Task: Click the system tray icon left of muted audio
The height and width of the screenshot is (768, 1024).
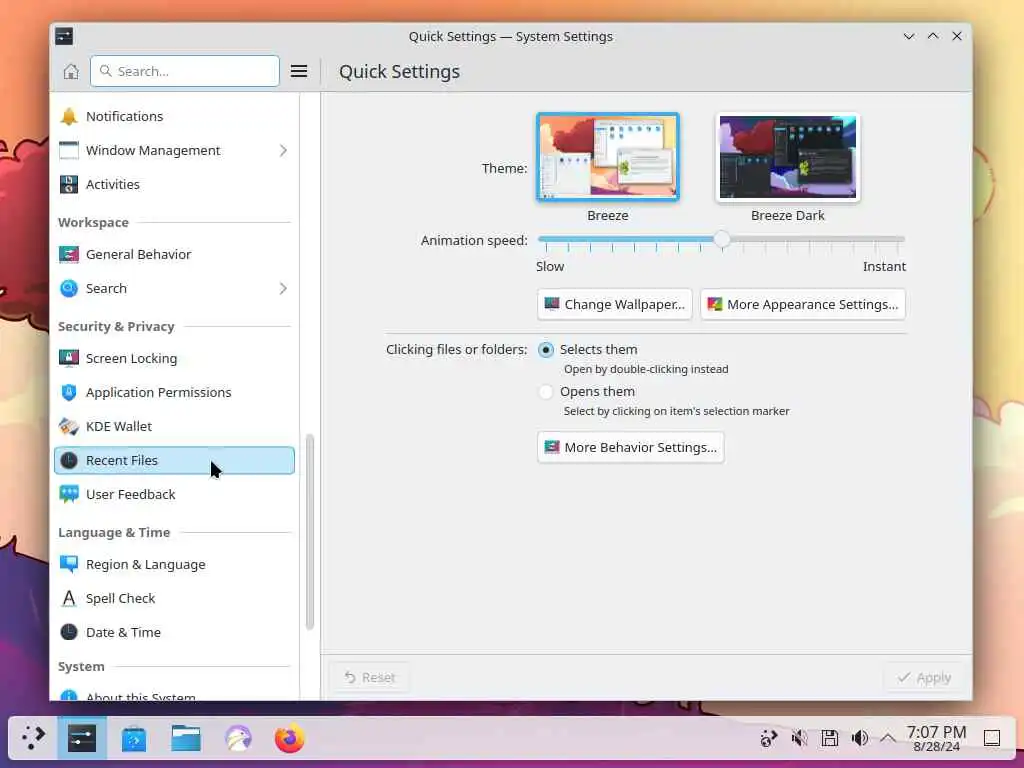Action: tap(769, 738)
